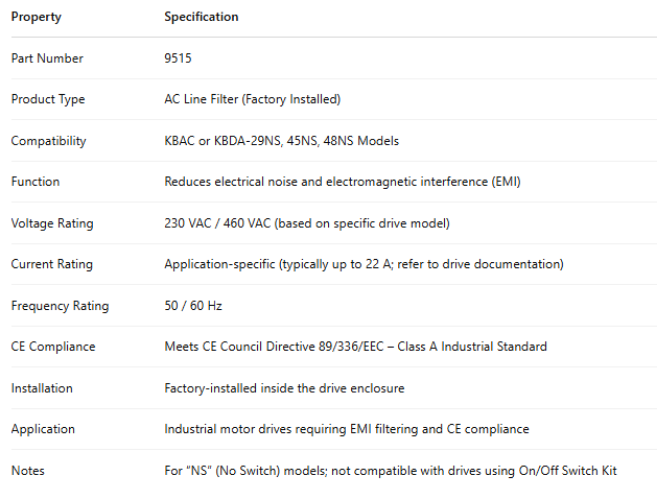Image resolution: width=657 pixels, height=500 pixels.
Task: Click the part number value 9515
Action: [x=178, y=58]
